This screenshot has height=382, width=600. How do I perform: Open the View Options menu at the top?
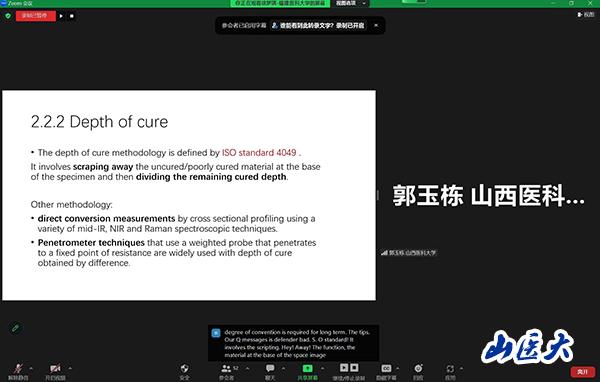click(351, 3)
